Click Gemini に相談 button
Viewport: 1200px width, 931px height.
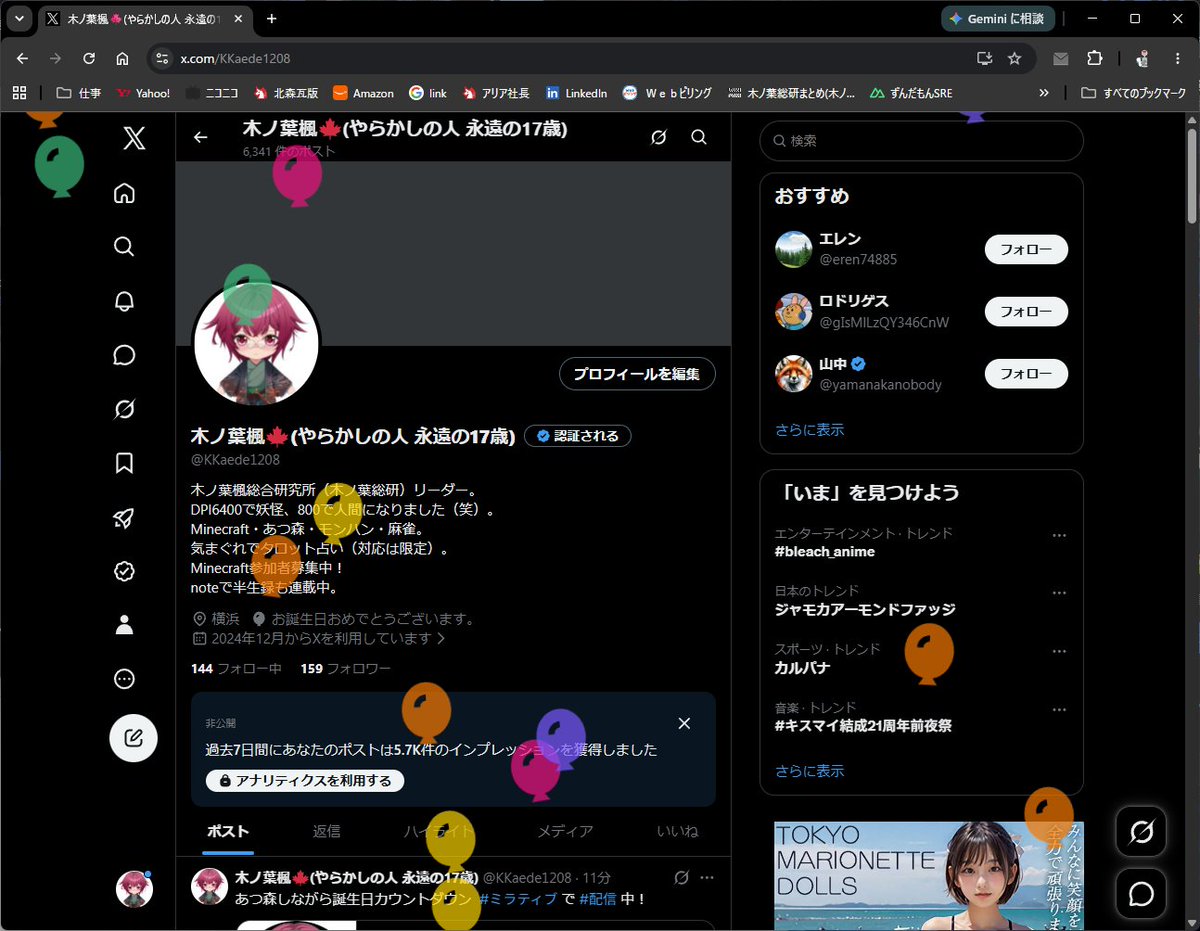click(998, 19)
